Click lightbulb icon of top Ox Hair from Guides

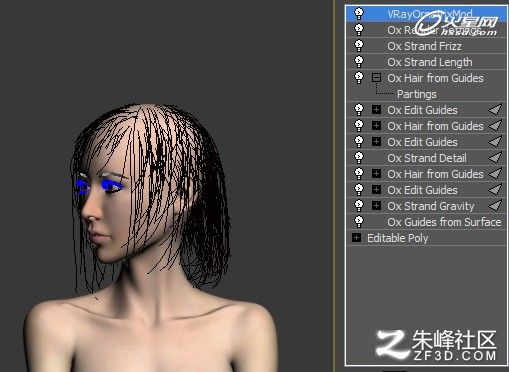[359, 78]
